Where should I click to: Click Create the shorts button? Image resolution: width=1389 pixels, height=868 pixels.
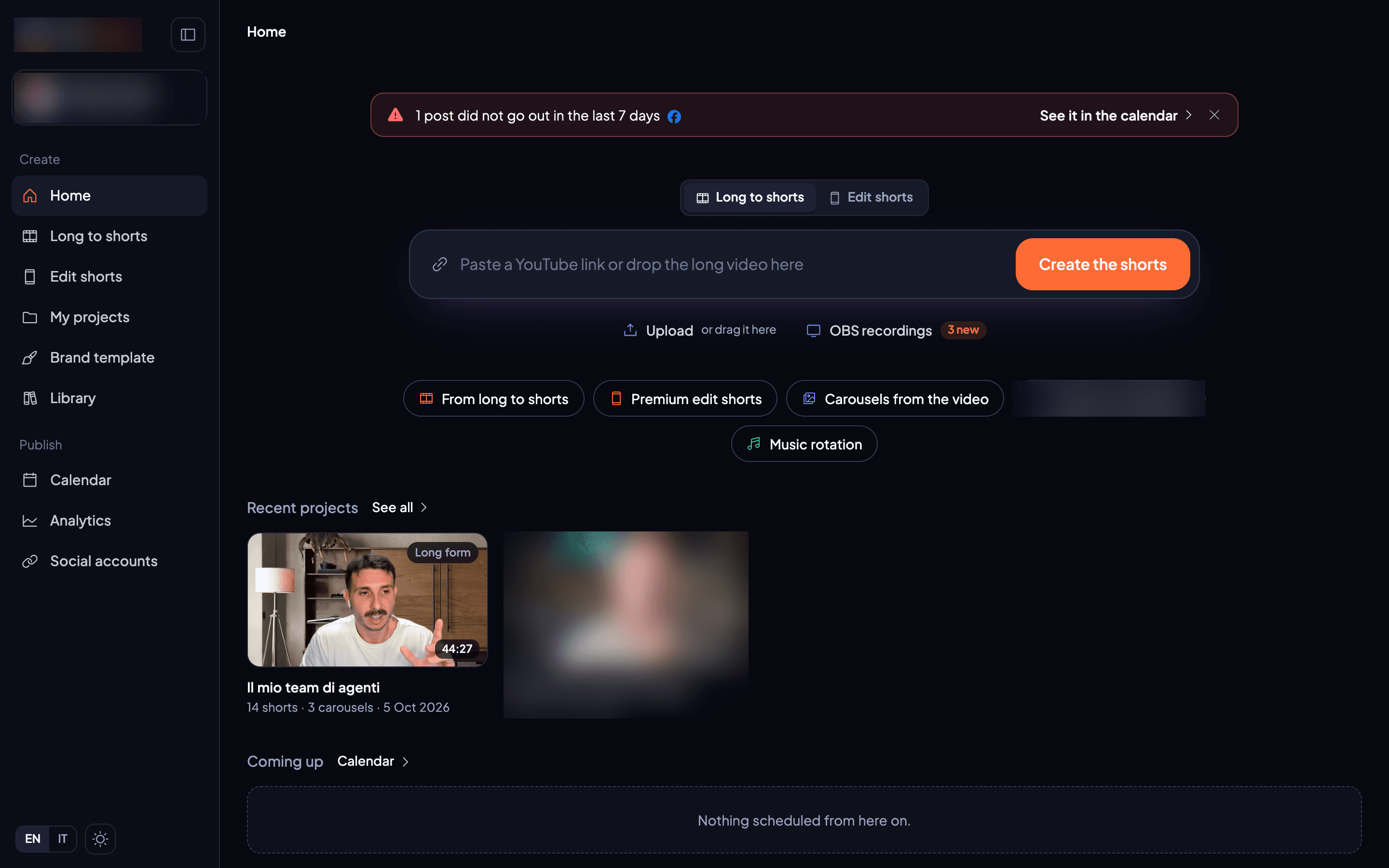[x=1103, y=264]
